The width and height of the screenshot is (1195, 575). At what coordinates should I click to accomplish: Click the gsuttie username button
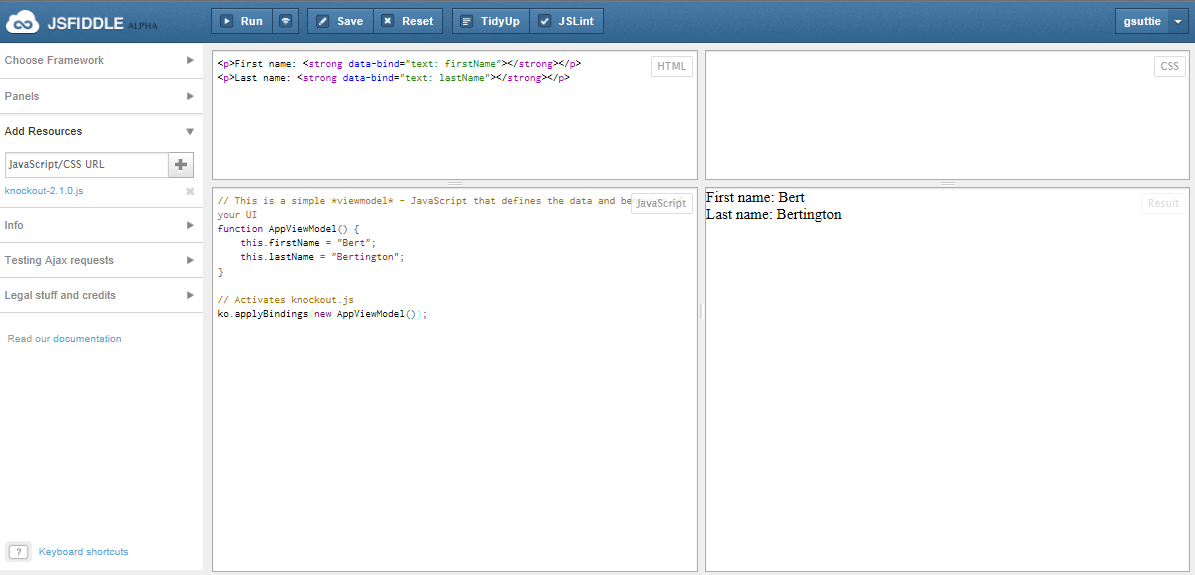[1142, 21]
